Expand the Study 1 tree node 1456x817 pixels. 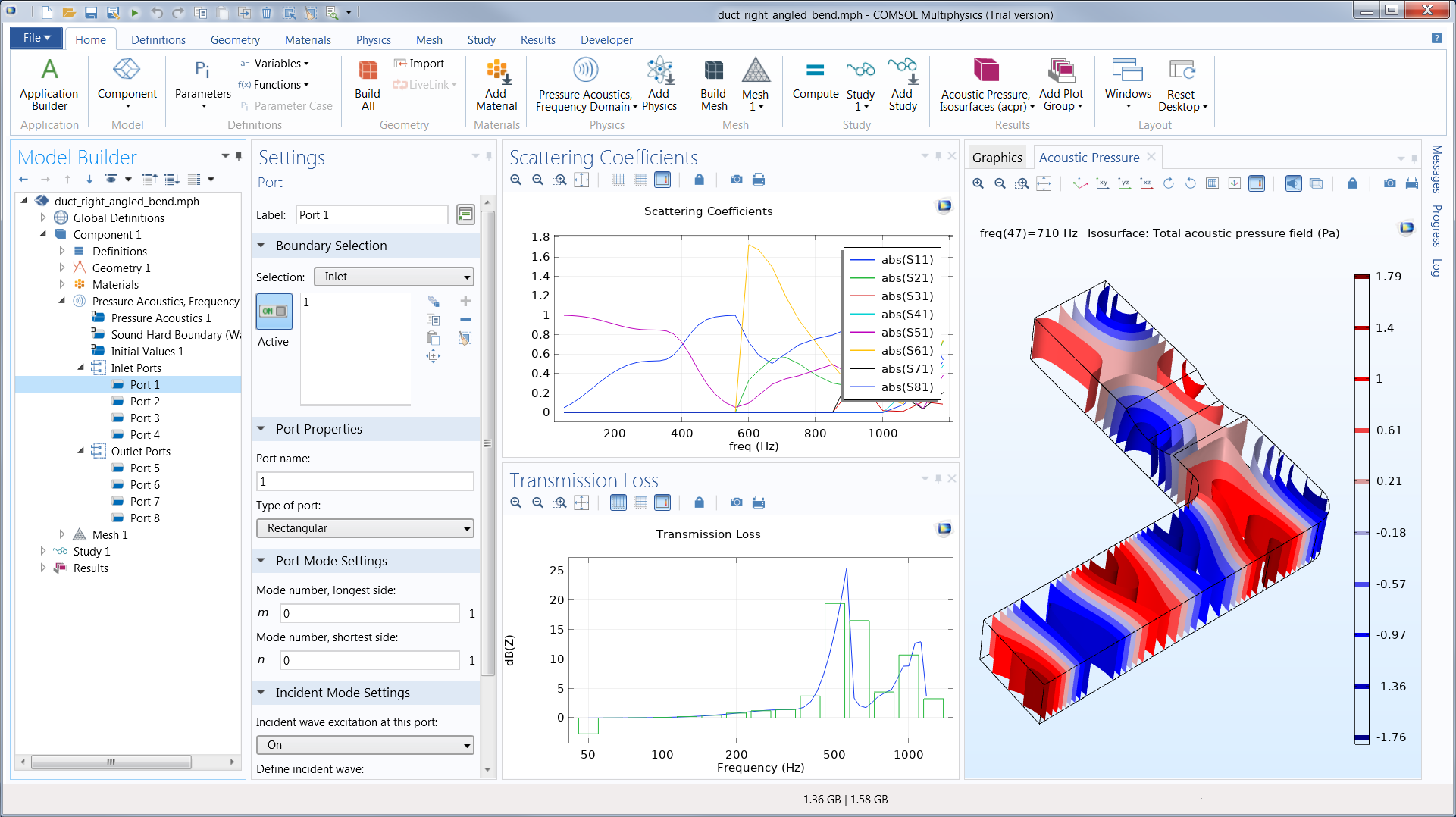tap(43, 551)
